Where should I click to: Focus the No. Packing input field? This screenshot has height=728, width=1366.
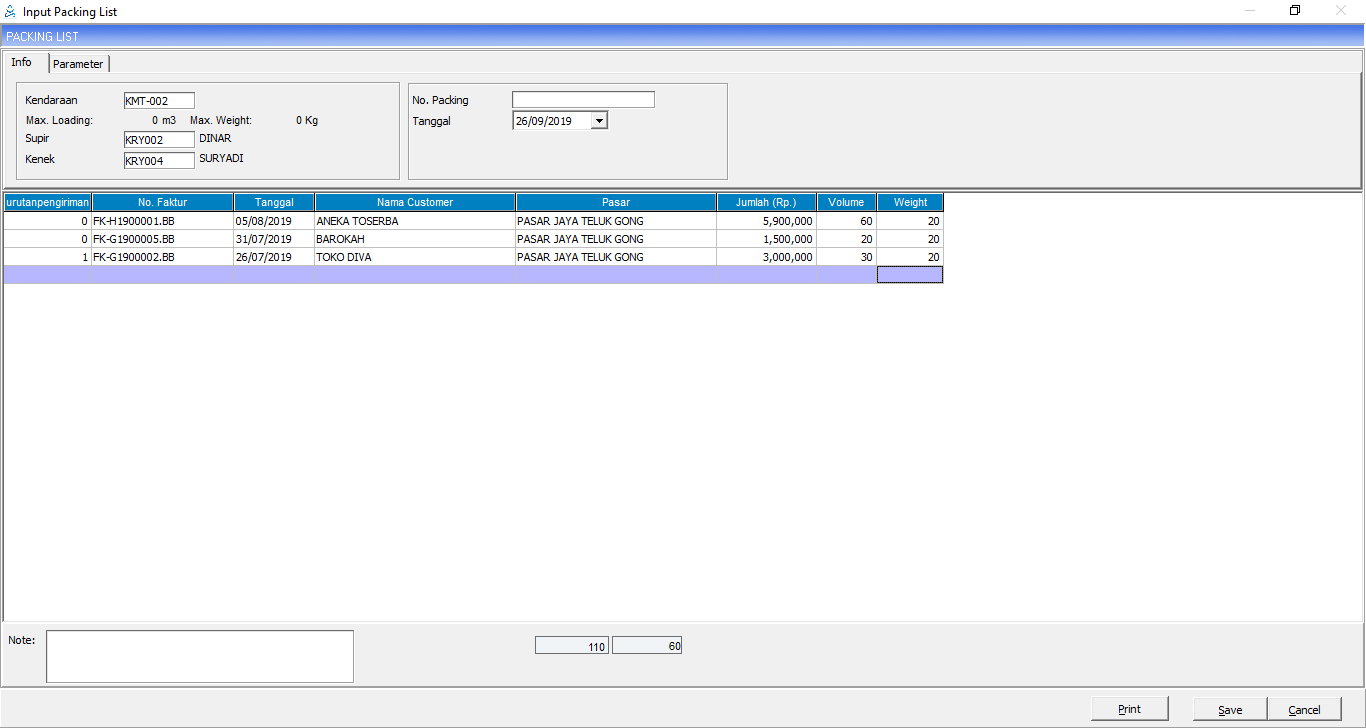[583, 100]
